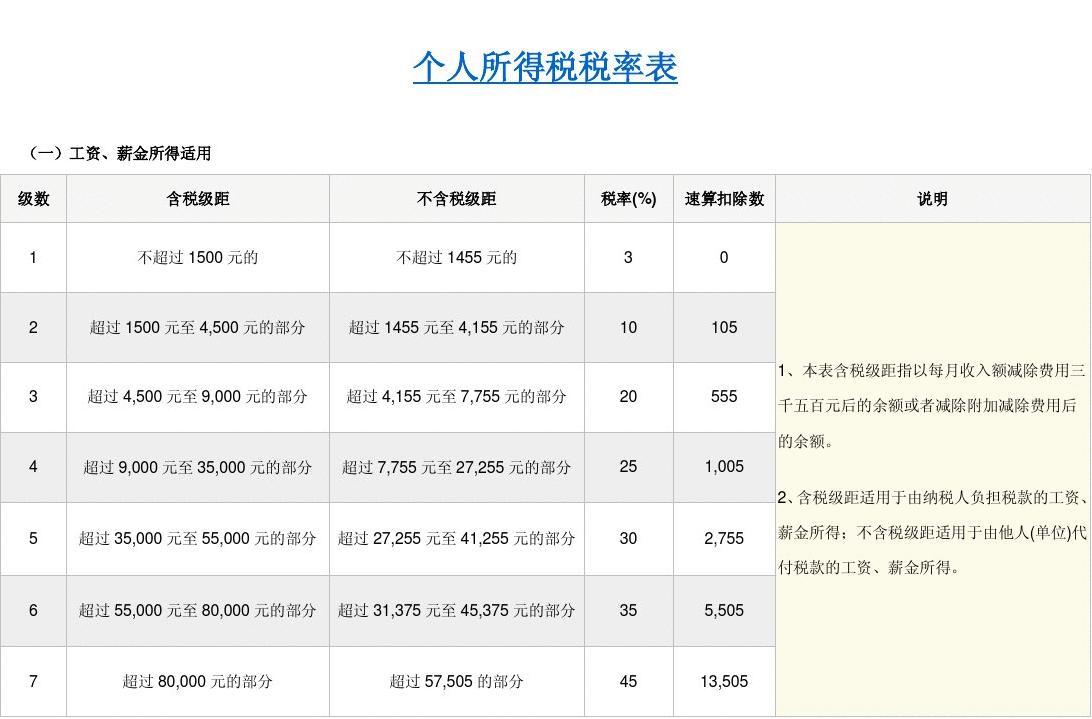Viewport: 1092px width, 719px height.
Task: Click note 1 starting with 本表含税级距
Action: tap(932, 406)
